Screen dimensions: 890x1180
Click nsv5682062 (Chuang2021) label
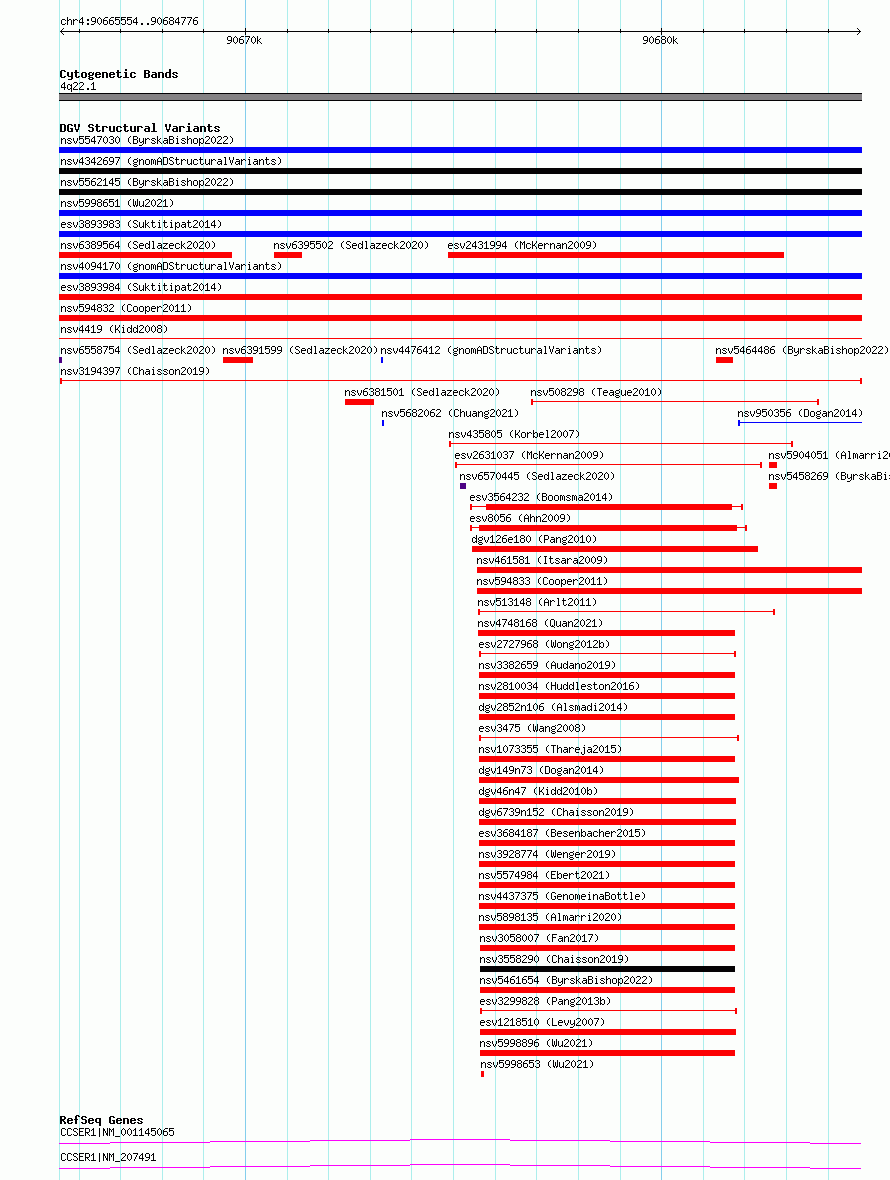(x=450, y=414)
